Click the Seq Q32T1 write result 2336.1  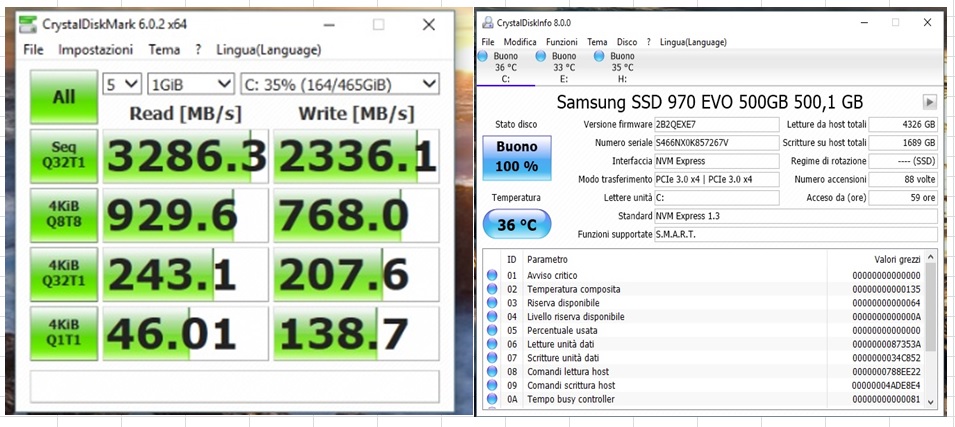coord(356,156)
